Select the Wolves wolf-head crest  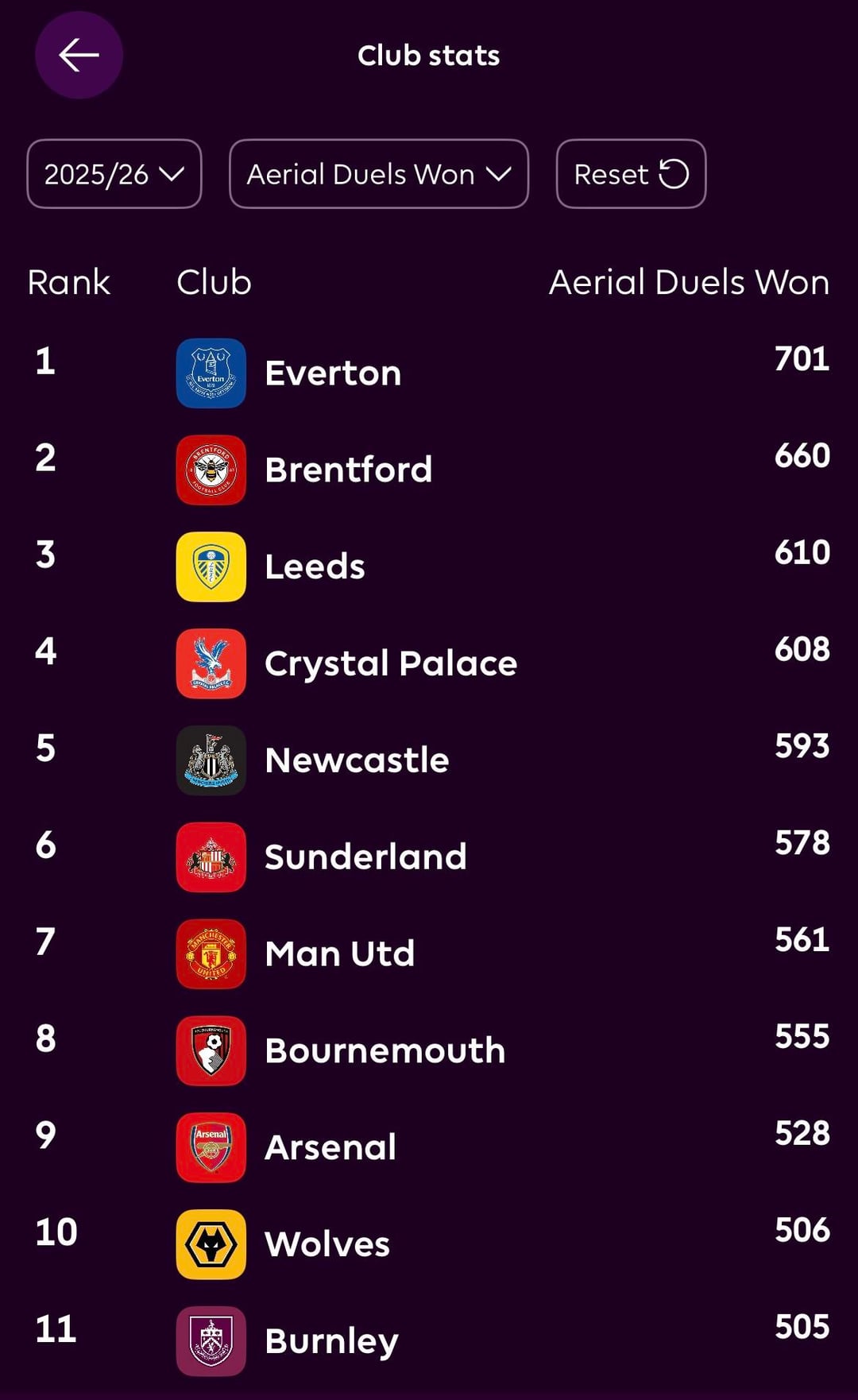211,1244
